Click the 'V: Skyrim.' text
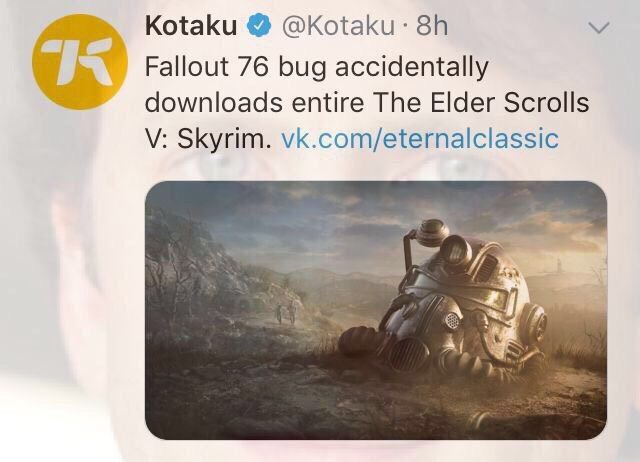Screen dimensions: 640x462 (208, 138)
